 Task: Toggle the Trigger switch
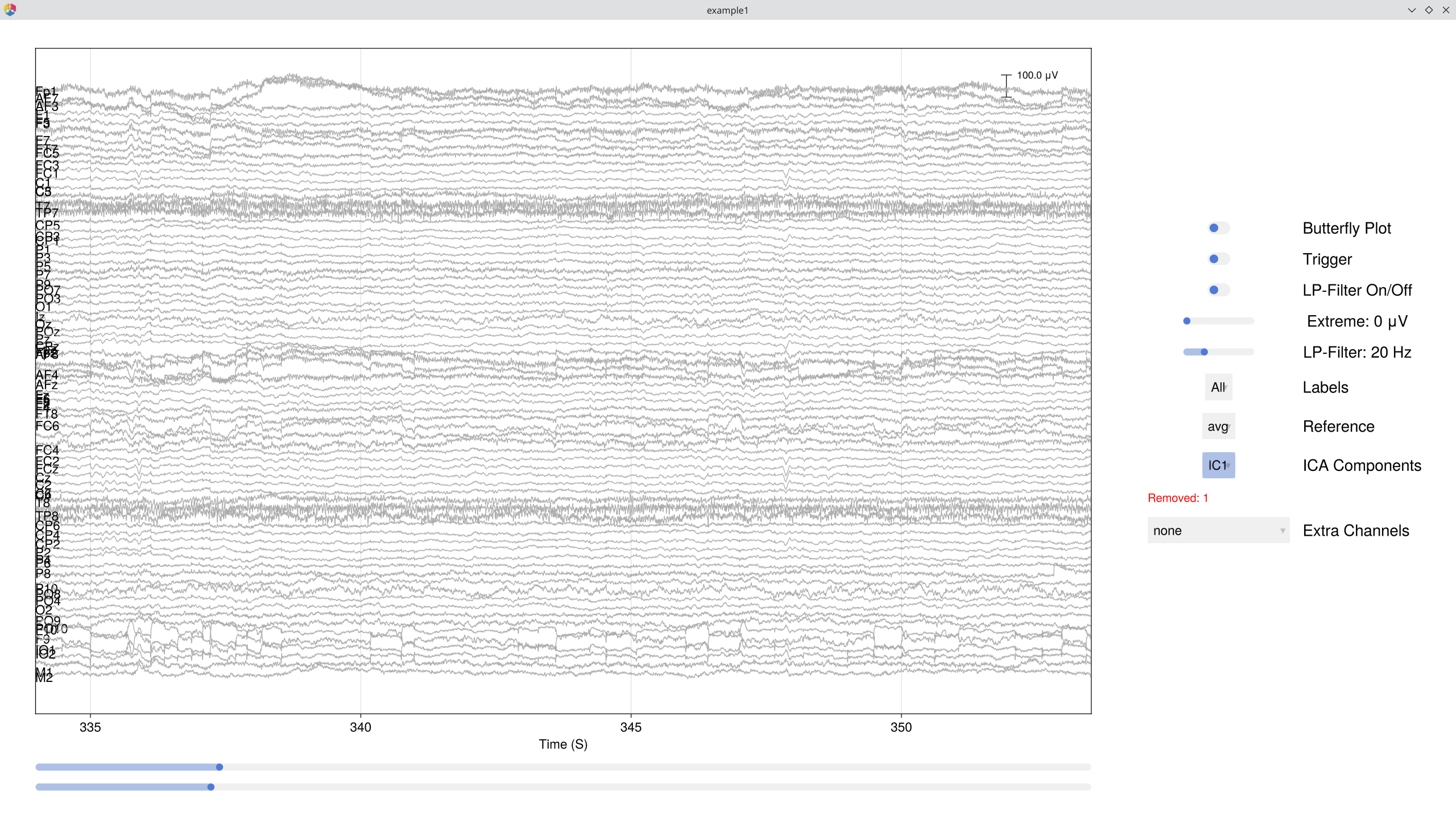click(x=1218, y=259)
